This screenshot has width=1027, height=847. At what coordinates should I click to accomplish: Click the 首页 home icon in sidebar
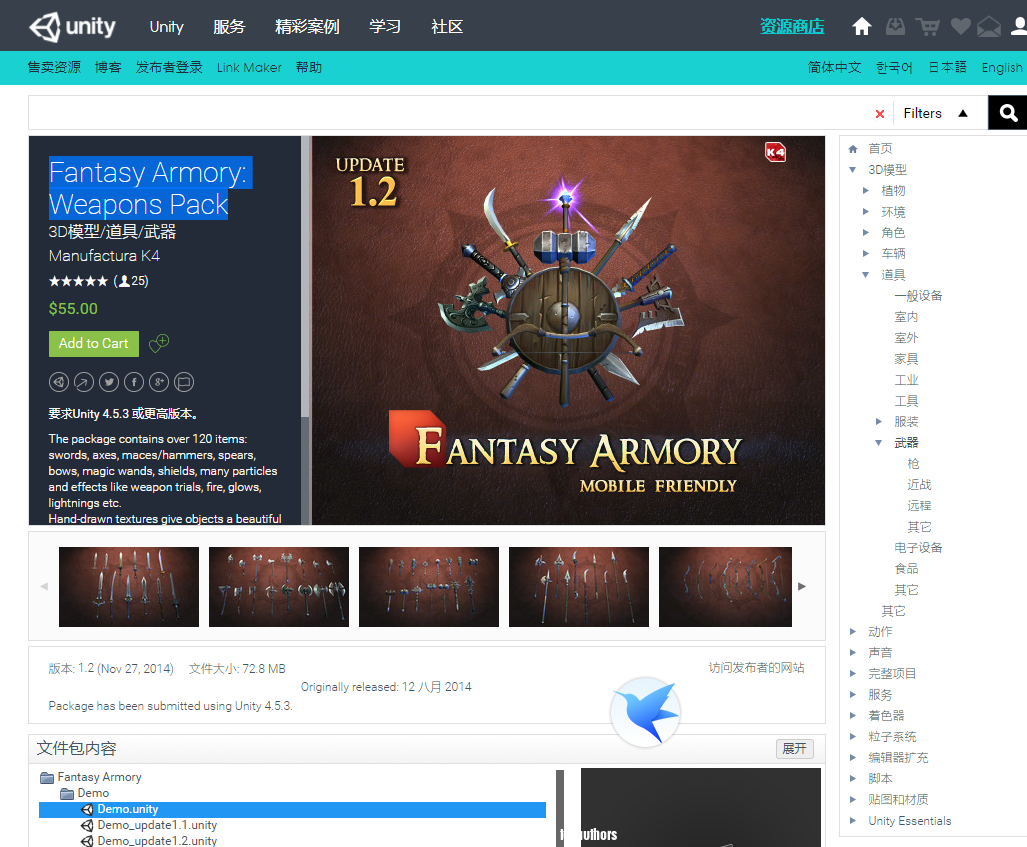pyautogui.click(x=853, y=149)
